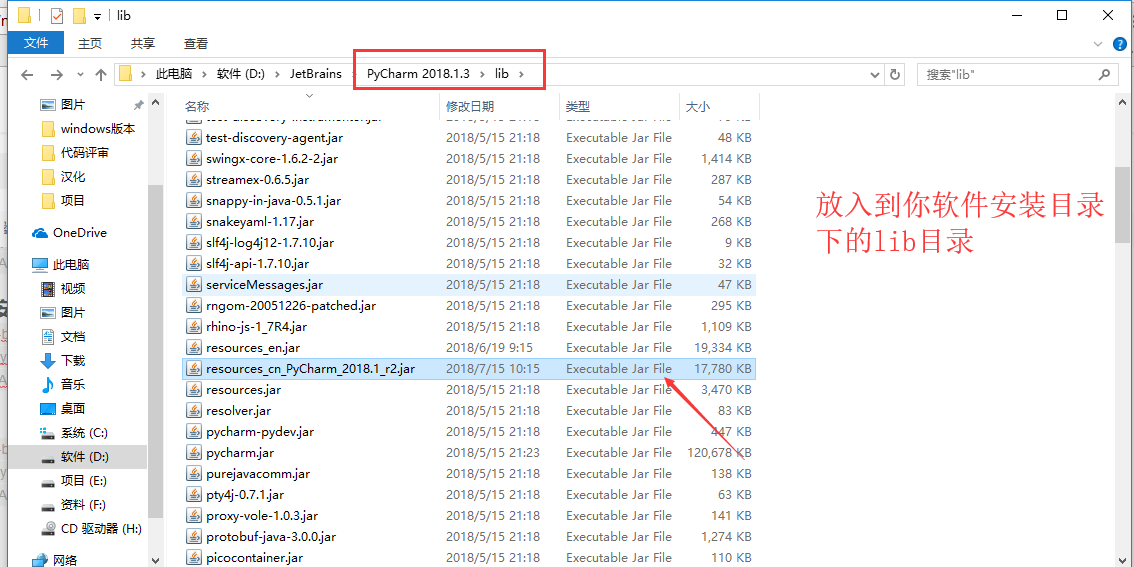
Task: Open recent locations dropdown arrow
Action: pos(80,74)
